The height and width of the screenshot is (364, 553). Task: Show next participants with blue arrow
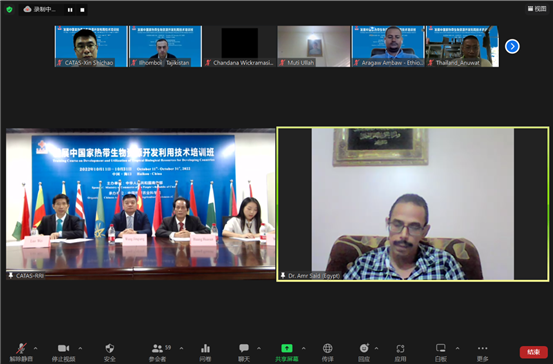[x=512, y=46]
